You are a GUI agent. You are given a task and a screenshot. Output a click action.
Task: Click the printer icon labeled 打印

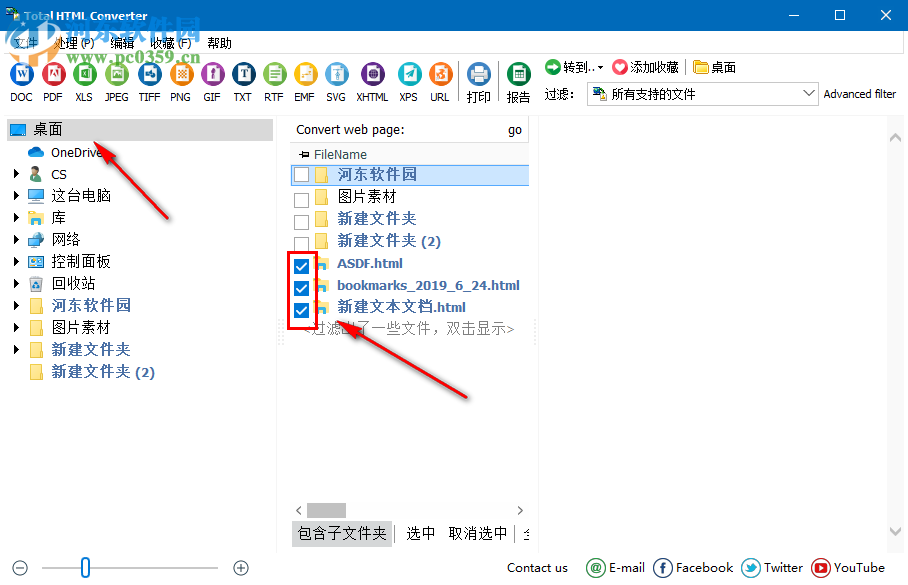[479, 74]
